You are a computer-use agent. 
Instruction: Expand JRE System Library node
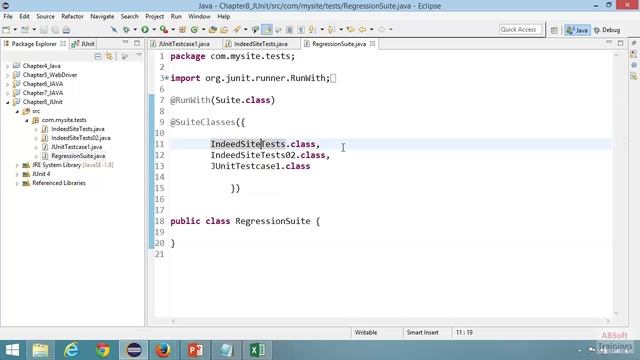(x=17, y=165)
